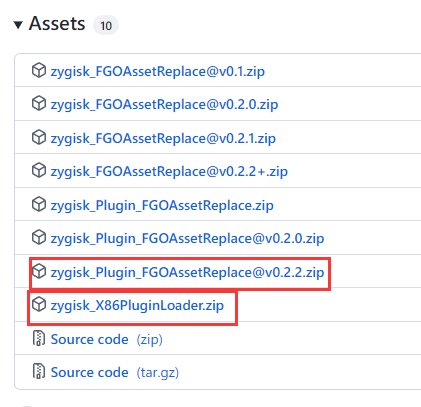Click package icon beside zygisk_FGOAssetReplace@v0.1.zip
Screen dimensions: 421x407
[x=39, y=70]
